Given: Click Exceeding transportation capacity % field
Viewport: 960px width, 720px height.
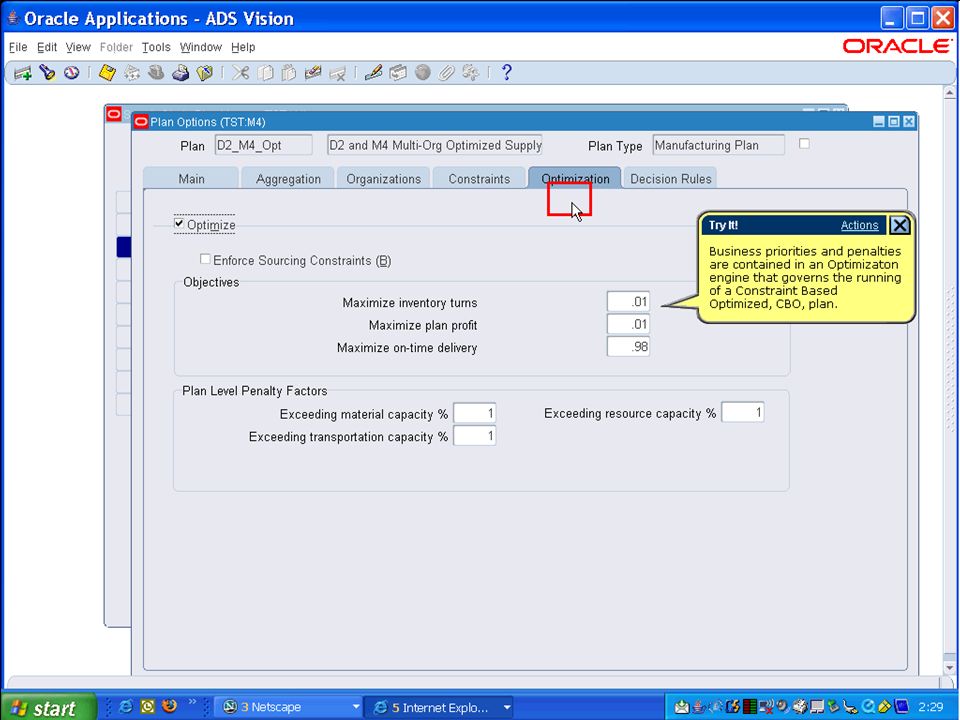Looking at the screenshot, I should pos(474,436).
